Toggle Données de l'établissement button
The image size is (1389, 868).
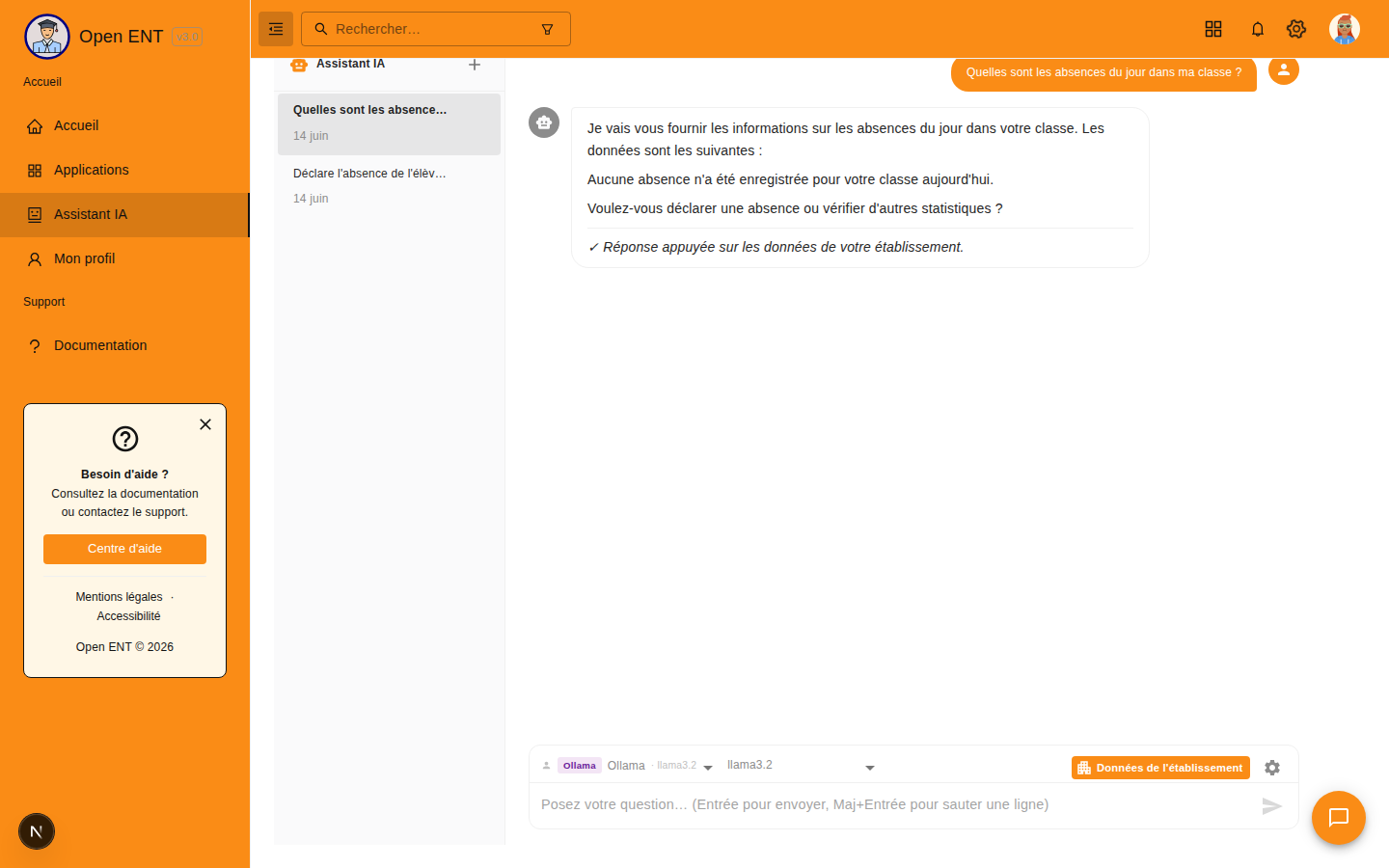(x=1160, y=768)
